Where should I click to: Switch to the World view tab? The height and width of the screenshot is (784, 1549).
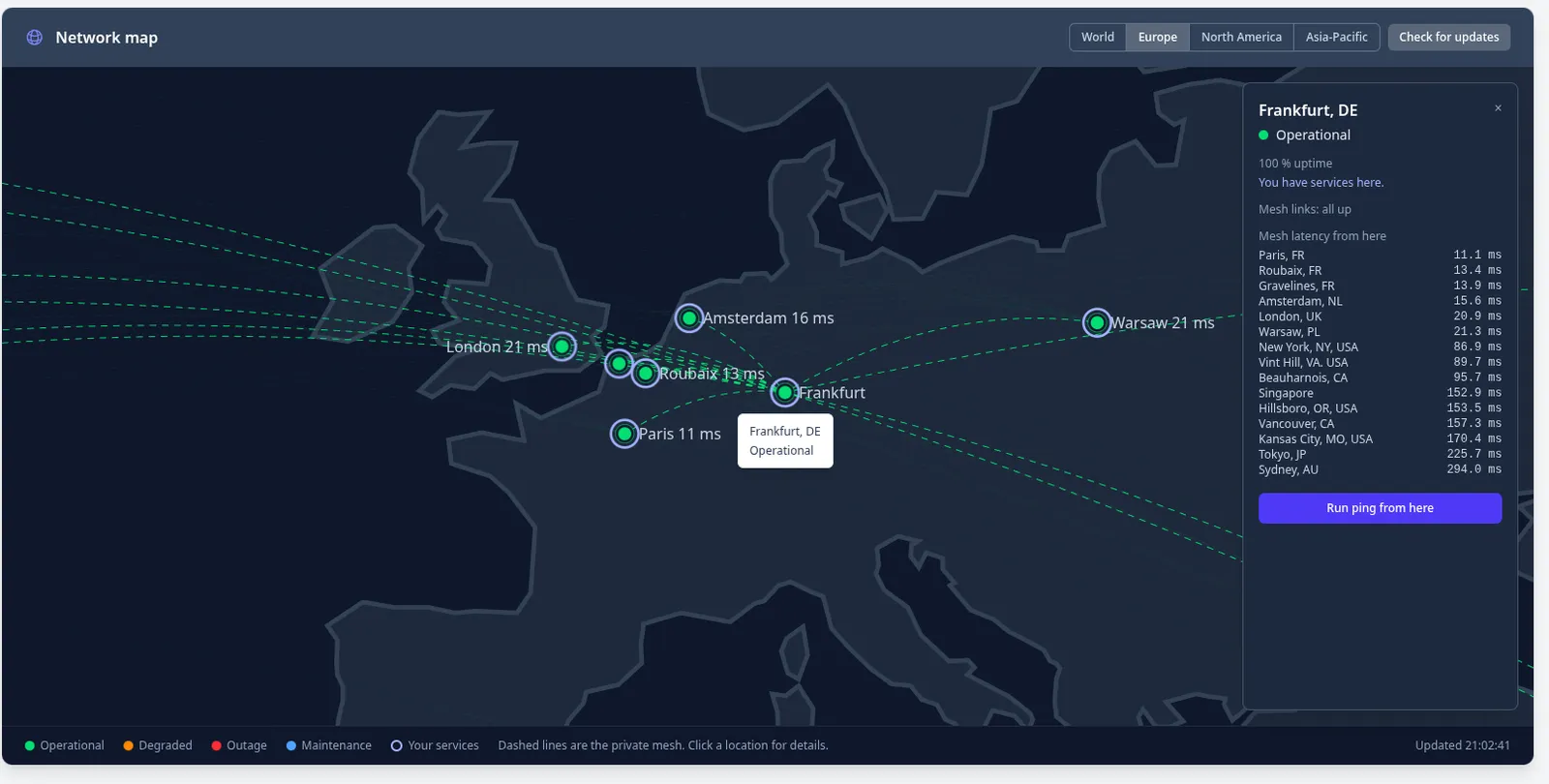point(1098,37)
